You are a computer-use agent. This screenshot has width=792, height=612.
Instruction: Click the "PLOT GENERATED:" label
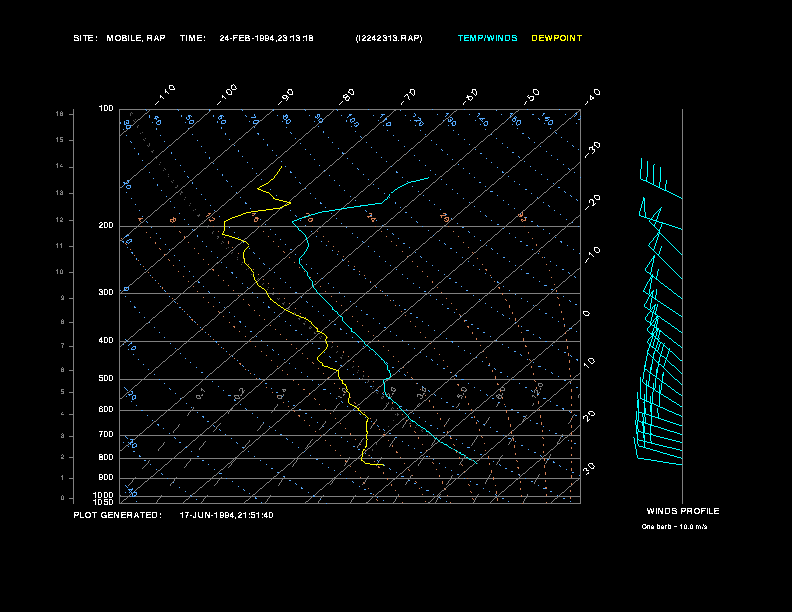[x=118, y=515]
